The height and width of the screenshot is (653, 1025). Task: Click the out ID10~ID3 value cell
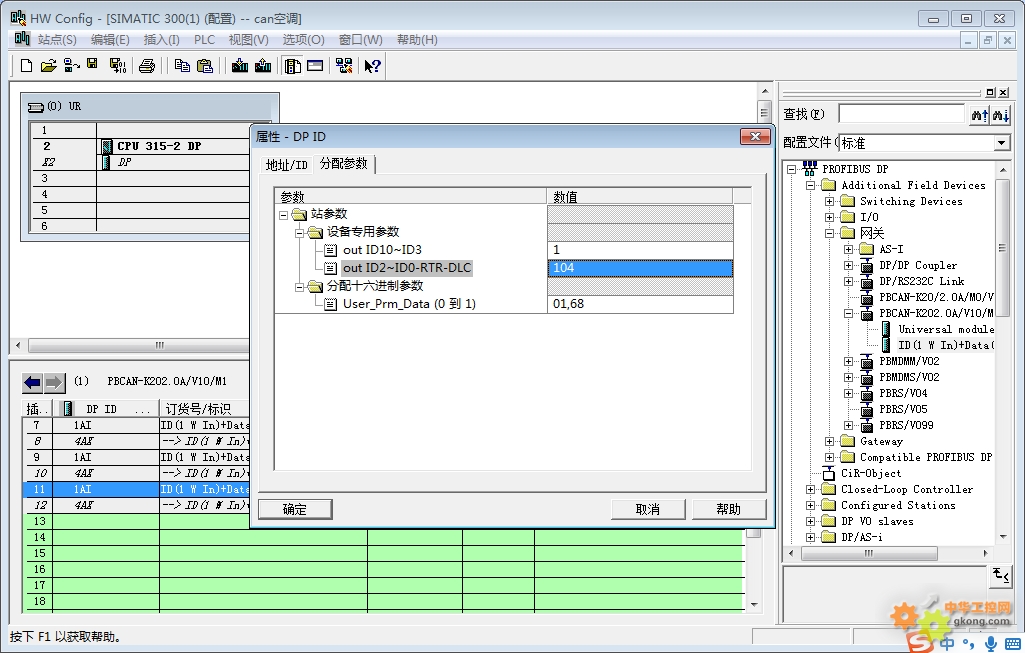[x=640, y=250]
